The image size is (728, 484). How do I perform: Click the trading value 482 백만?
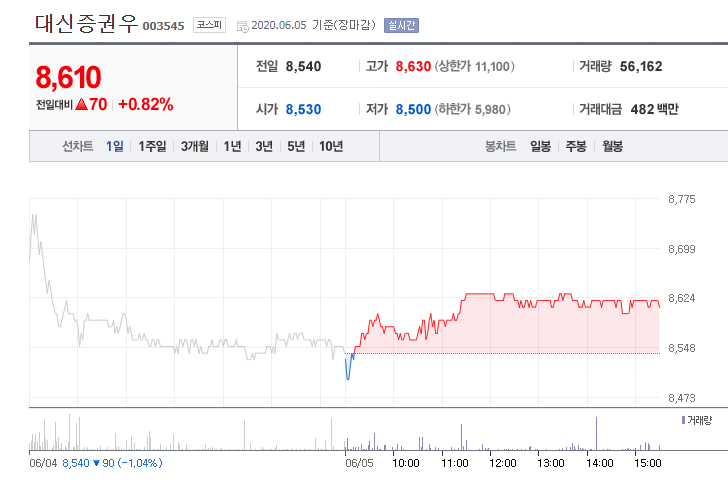(x=654, y=109)
